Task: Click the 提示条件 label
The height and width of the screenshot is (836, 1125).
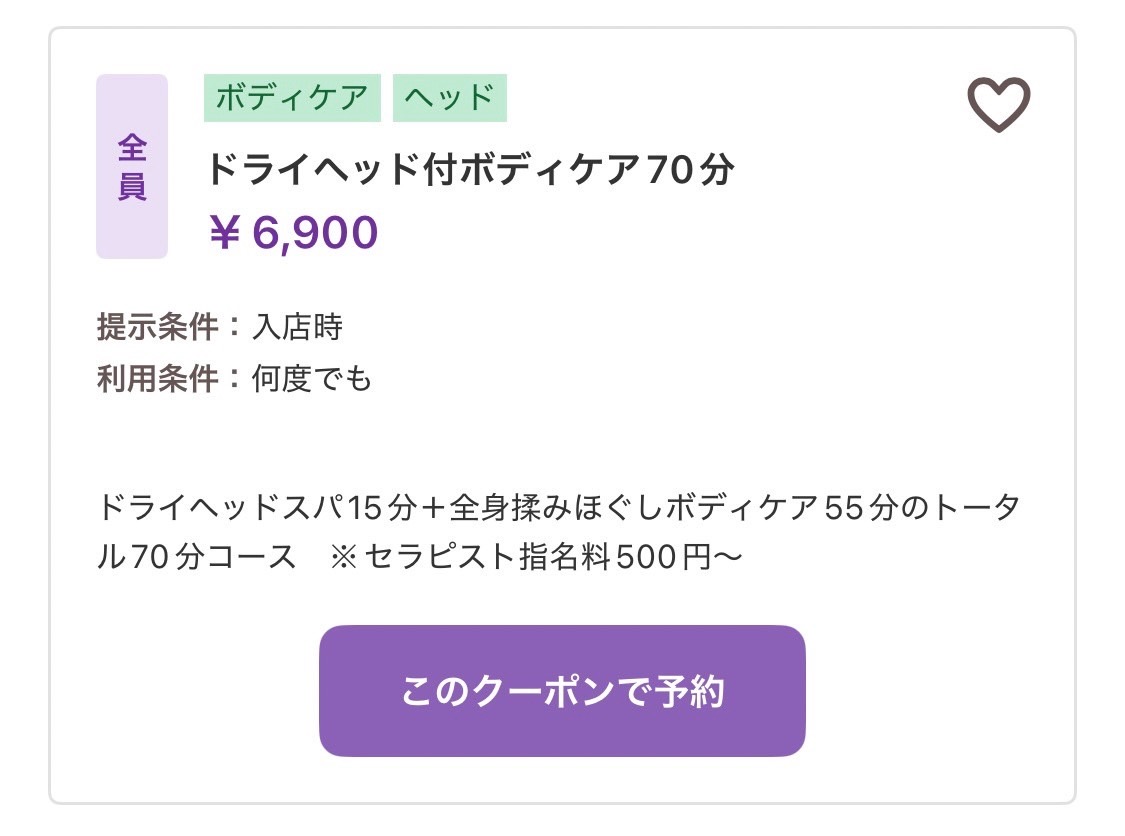Action: pos(158,327)
